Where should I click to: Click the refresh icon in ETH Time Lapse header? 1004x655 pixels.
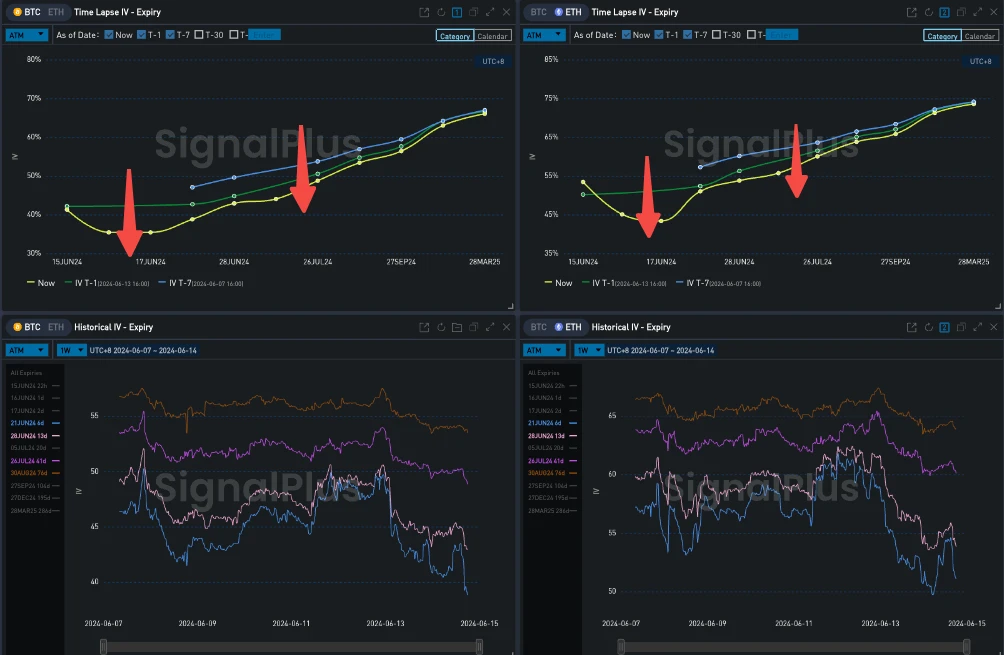[x=928, y=12]
